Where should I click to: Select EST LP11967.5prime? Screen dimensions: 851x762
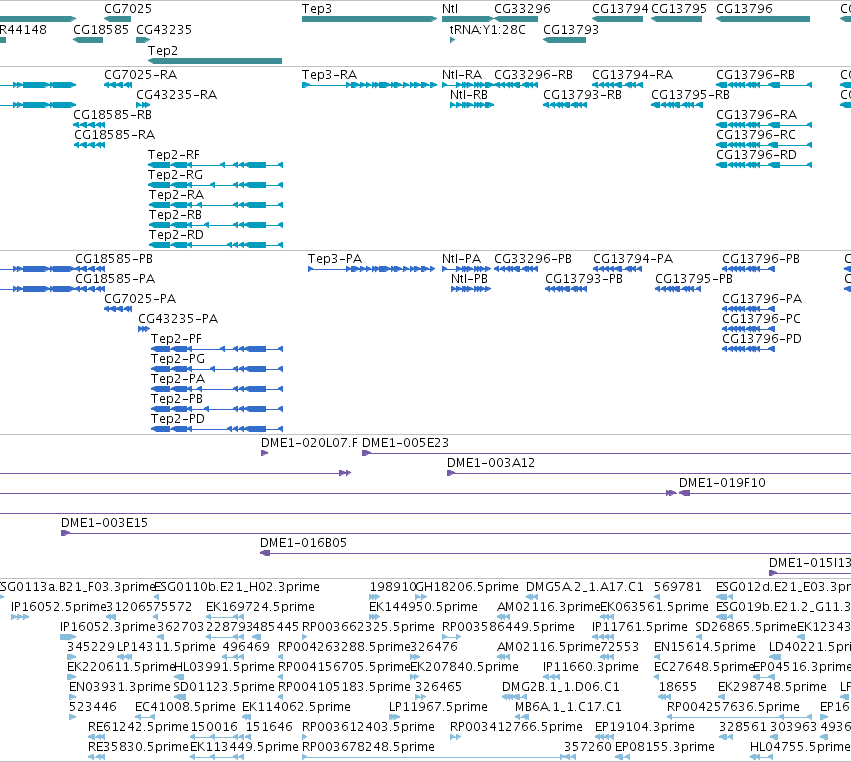point(438,707)
